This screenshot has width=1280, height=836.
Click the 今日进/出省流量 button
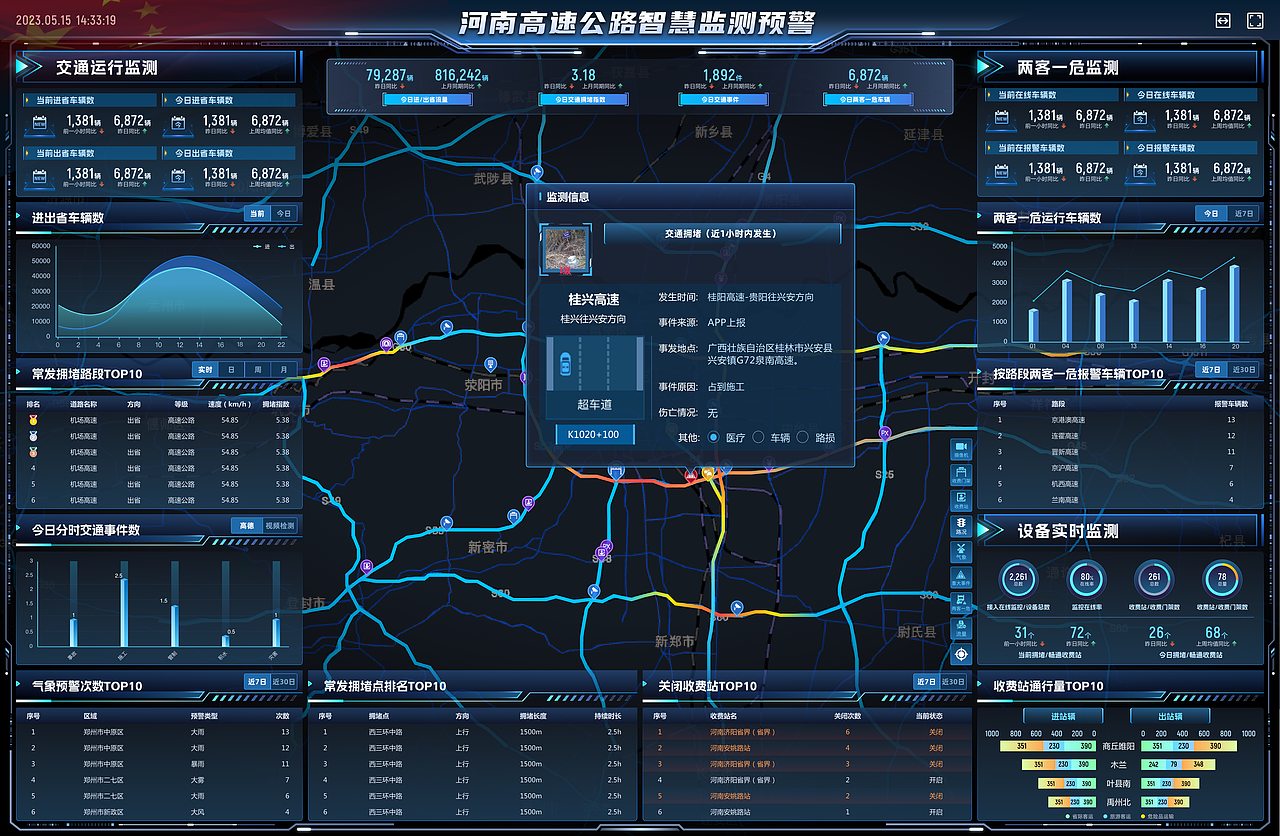[429, 100]
